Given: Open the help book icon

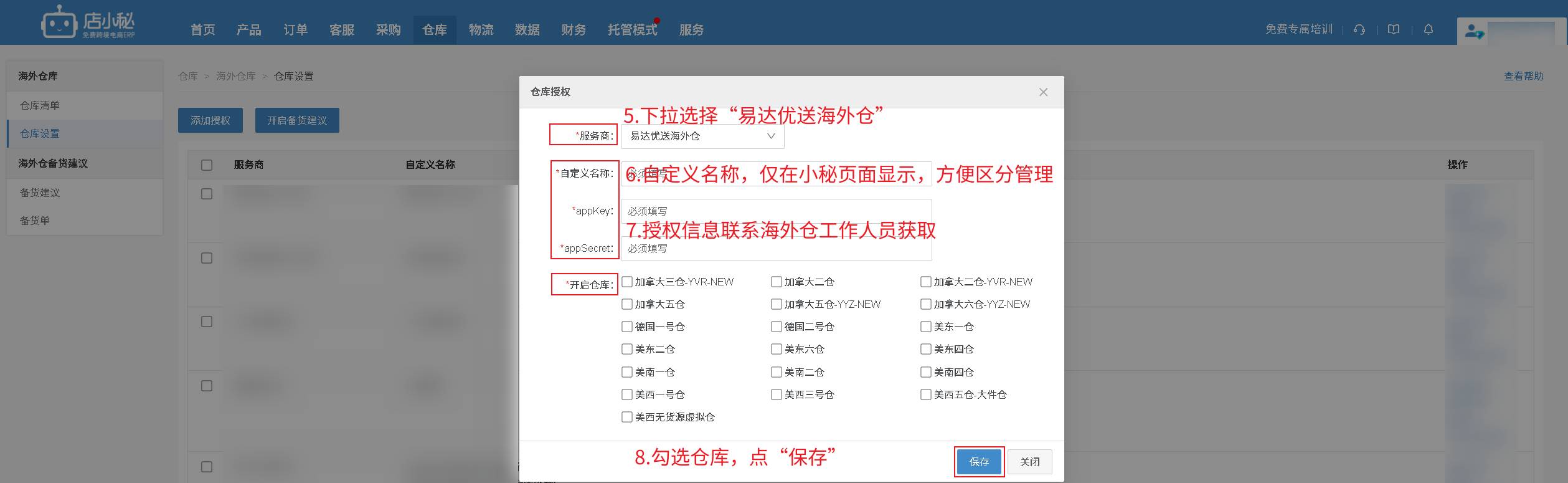Looking at the screenshot, I should [1394, 29].
